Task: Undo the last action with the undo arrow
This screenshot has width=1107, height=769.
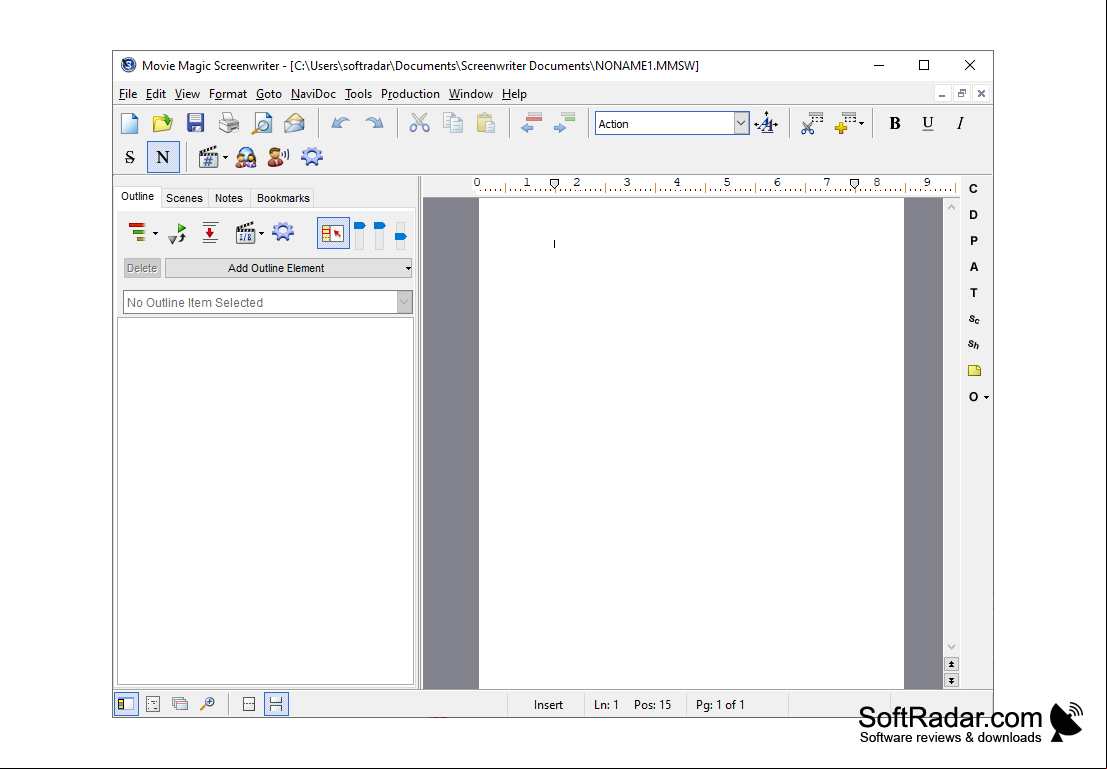Action: 340,124
